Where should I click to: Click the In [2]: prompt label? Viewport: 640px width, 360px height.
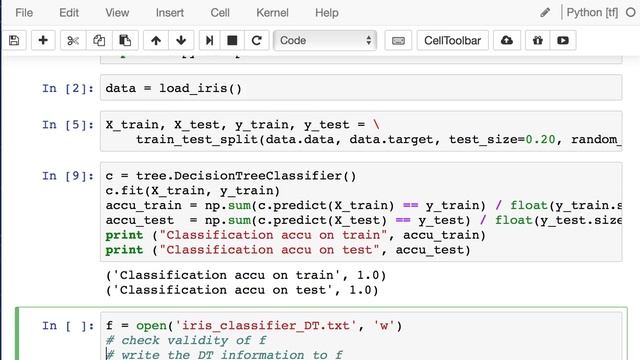[68, 88]
